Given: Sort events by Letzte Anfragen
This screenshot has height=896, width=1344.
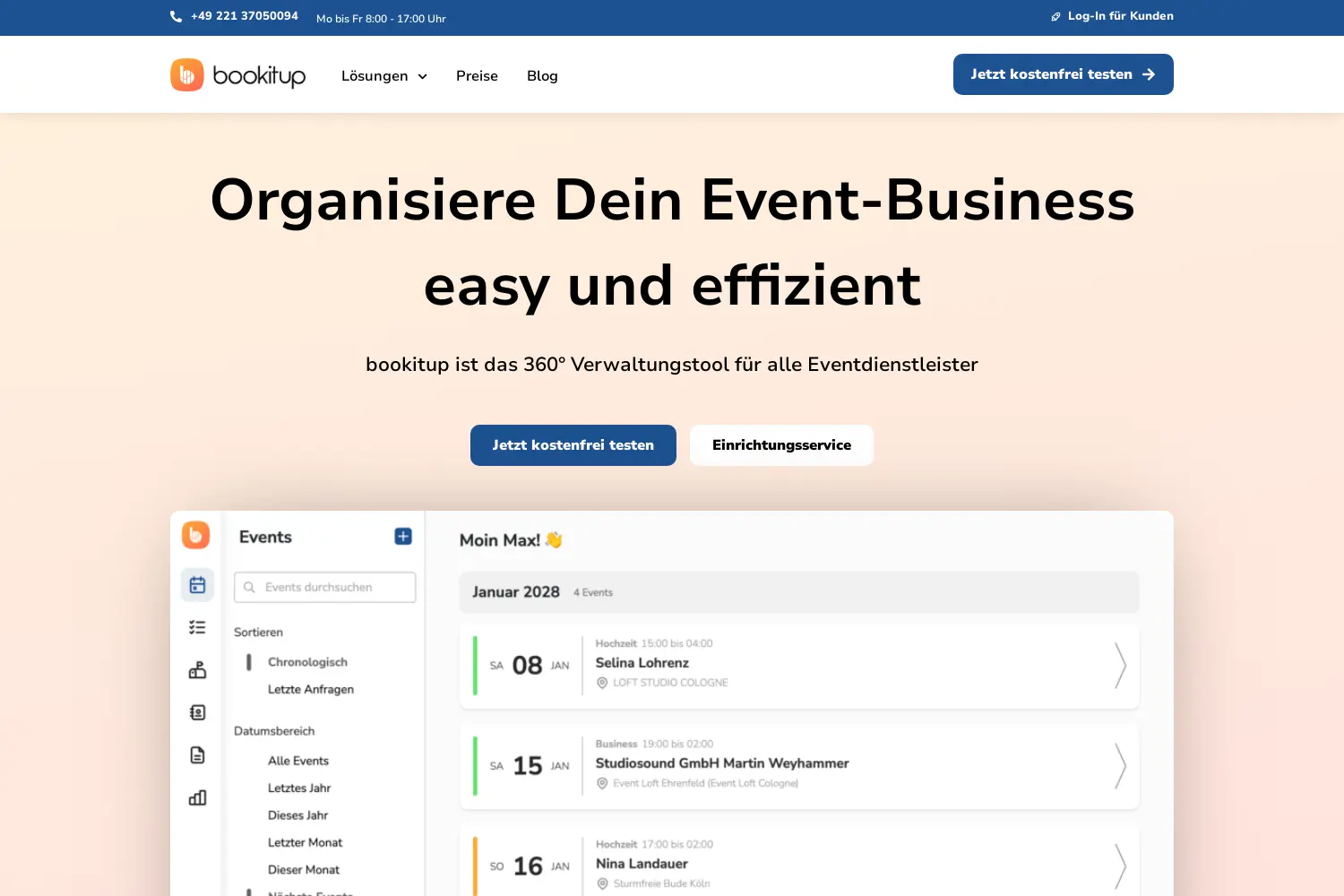Looking at the screenshot, I should (x=311, y=689).
